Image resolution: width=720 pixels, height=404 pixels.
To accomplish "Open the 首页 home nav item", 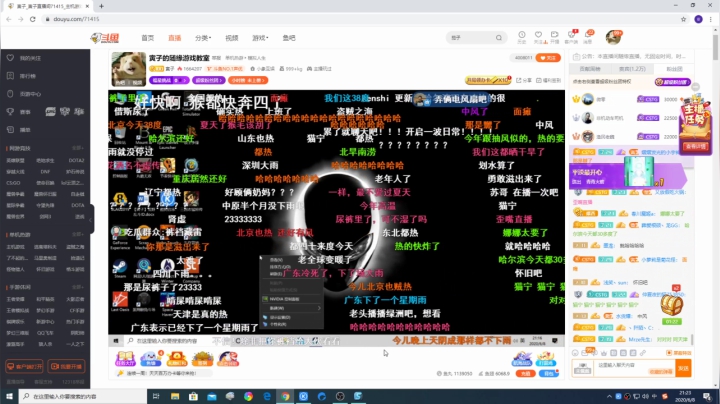I will [x=147, y=38].
